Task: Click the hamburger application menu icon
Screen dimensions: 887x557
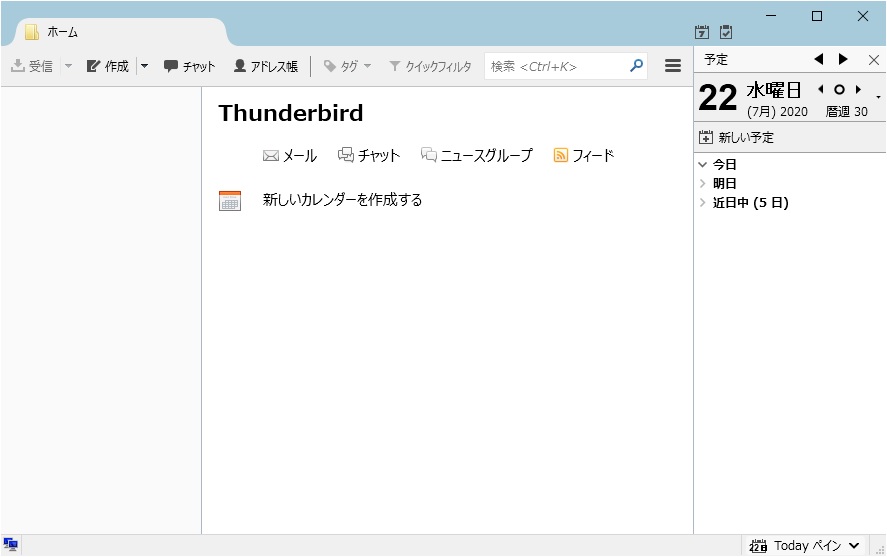Action: coord(673,66)
